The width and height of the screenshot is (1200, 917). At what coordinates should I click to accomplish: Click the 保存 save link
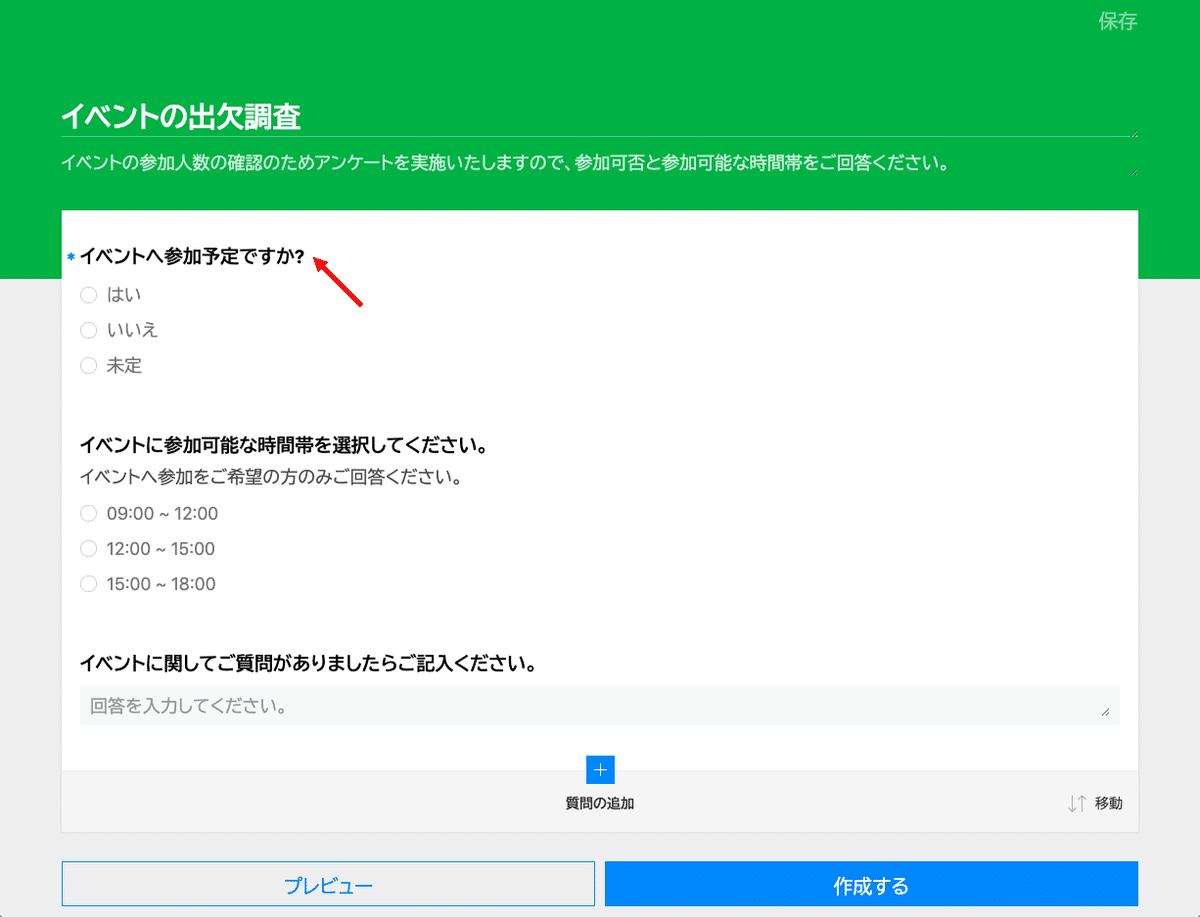click(x=1117, y=22)
